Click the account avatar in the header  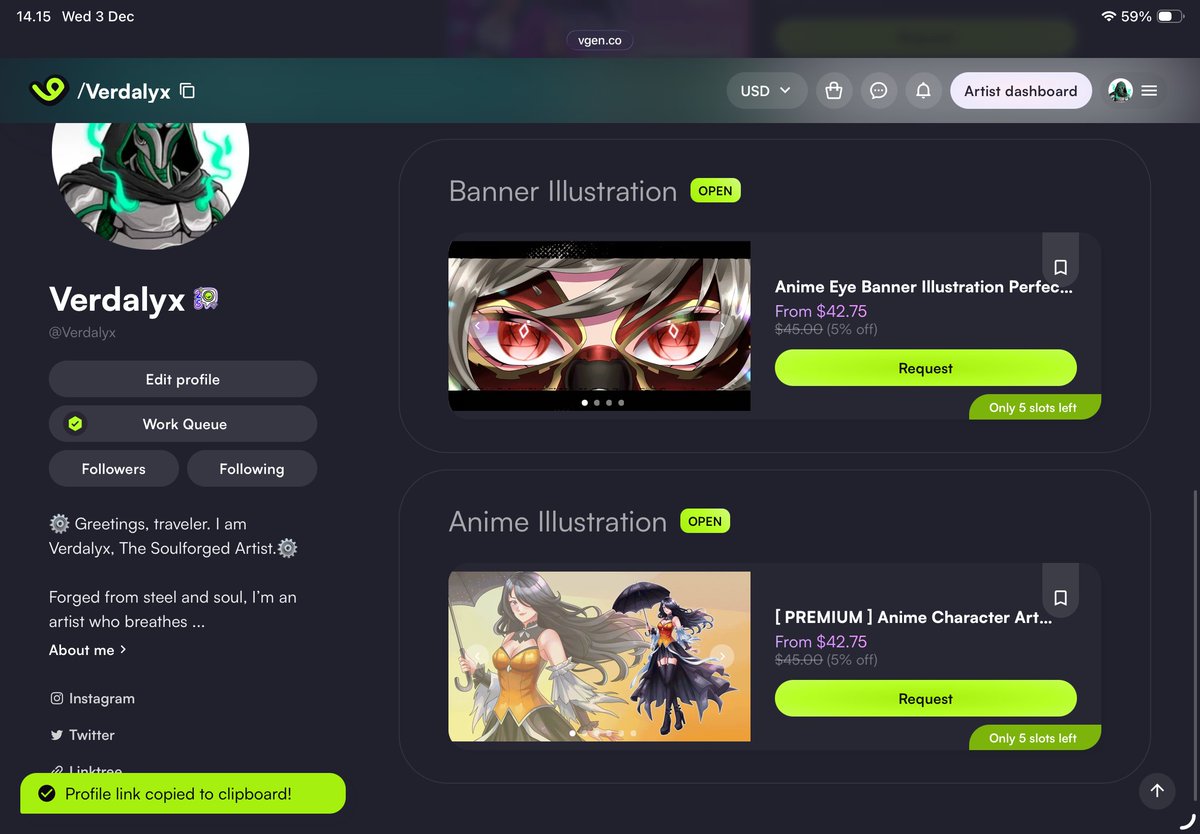click(1120, 91)
